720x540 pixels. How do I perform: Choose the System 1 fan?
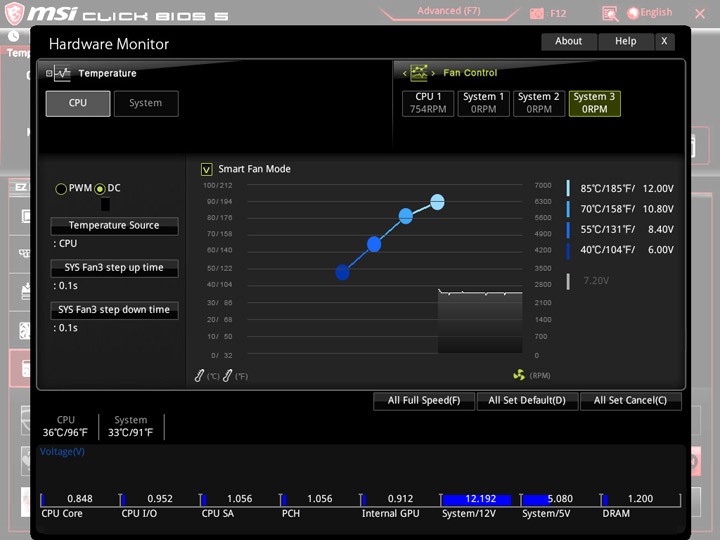[x=484, y=103]
